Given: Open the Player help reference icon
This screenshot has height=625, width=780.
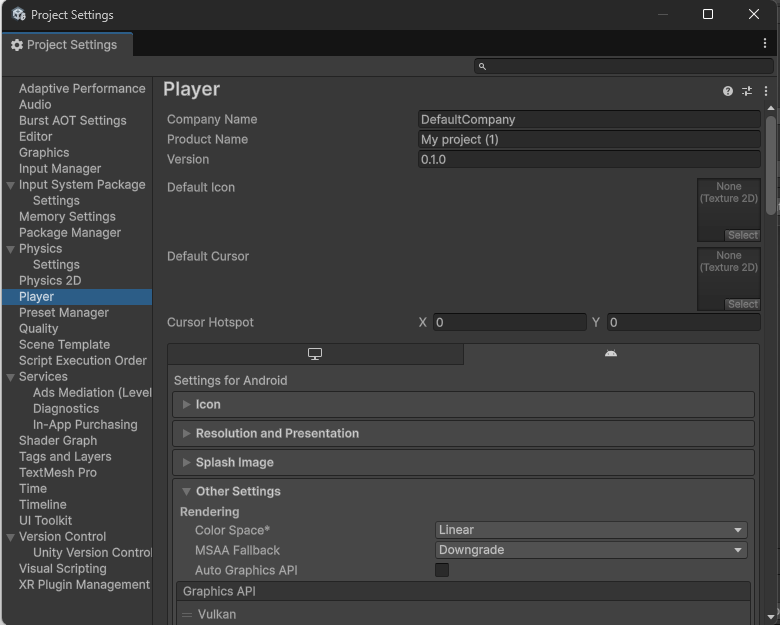Looking at the screenshot, I should (728, 91).
